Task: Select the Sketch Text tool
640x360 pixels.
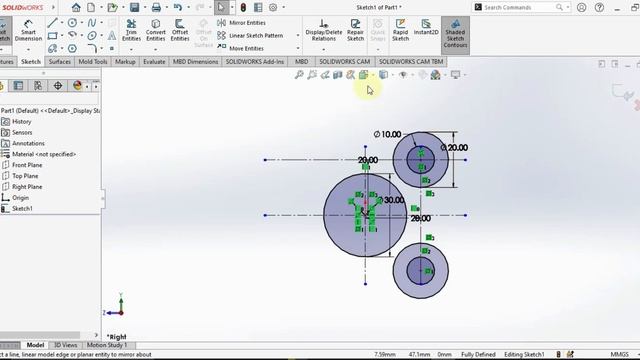Action: click(x=111, y=36)
